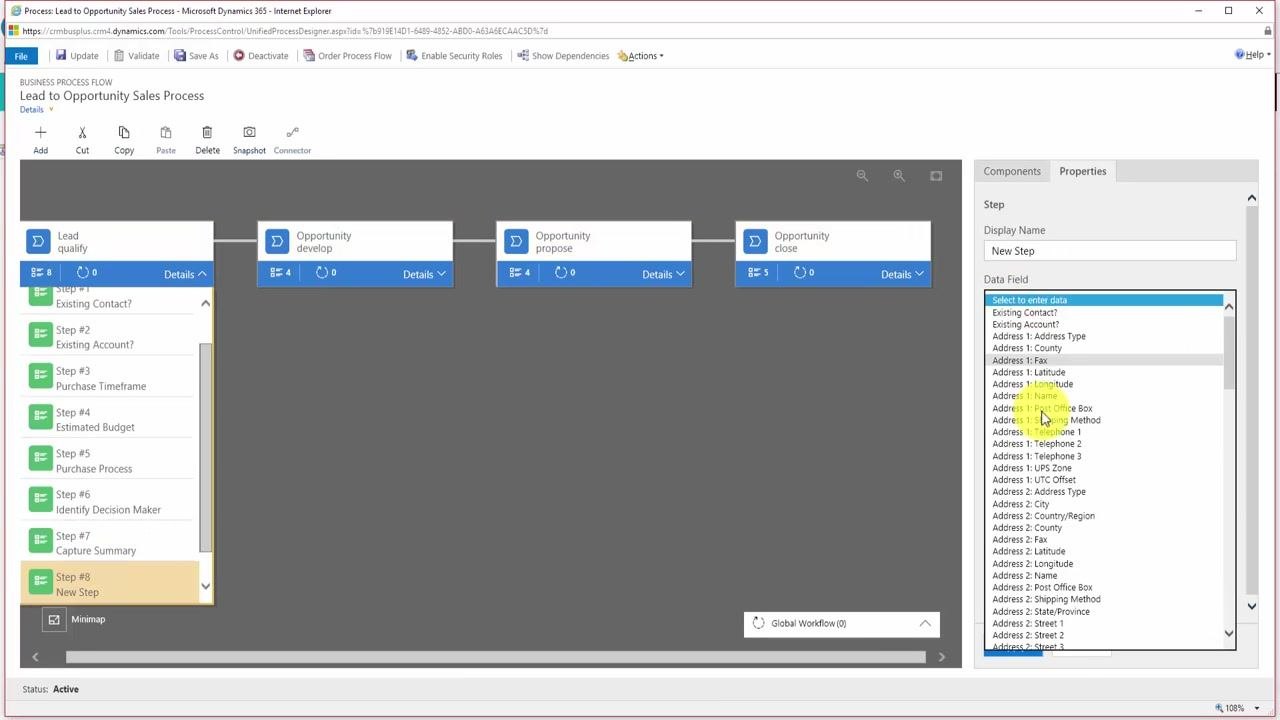Select Step #2 Existing Account?
Viewport: 1280px width, 720px height.
pyautogui.click(x=108, y=337)
